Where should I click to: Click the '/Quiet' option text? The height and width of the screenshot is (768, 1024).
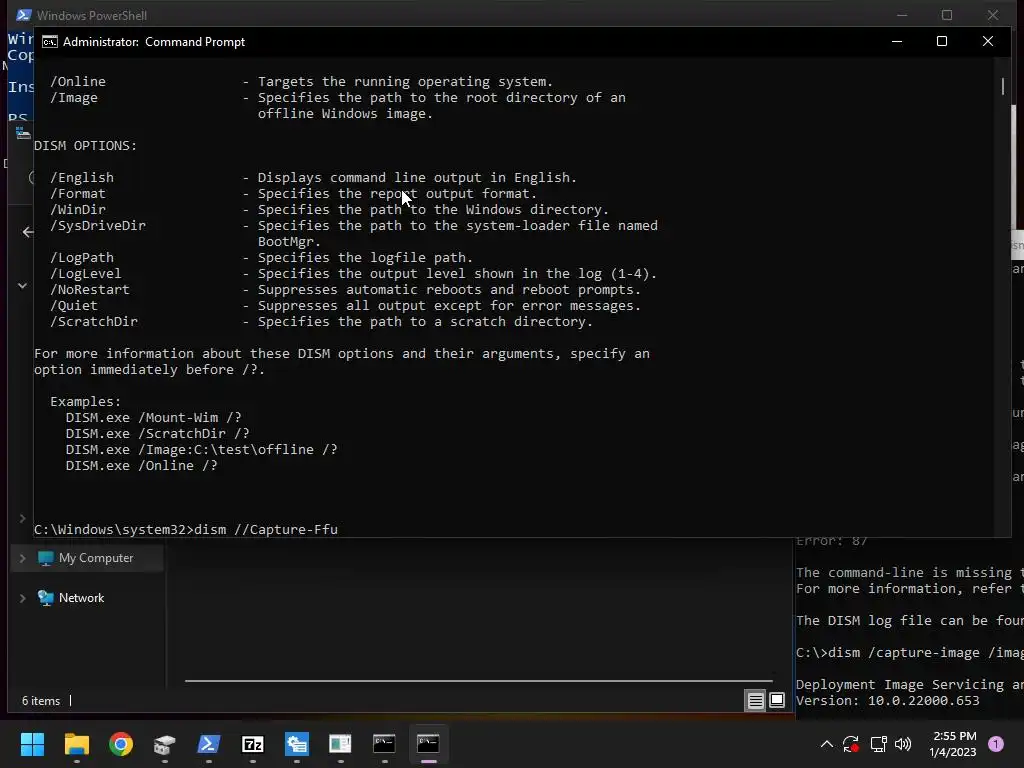74,306
